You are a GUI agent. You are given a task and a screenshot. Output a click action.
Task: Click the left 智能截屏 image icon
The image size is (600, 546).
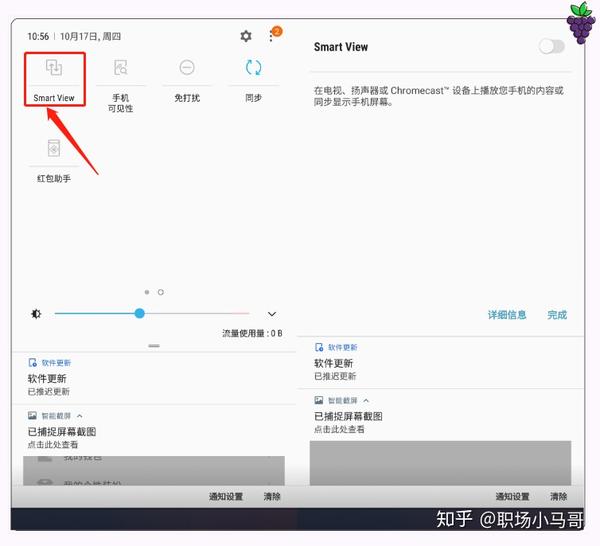point(32,416)
